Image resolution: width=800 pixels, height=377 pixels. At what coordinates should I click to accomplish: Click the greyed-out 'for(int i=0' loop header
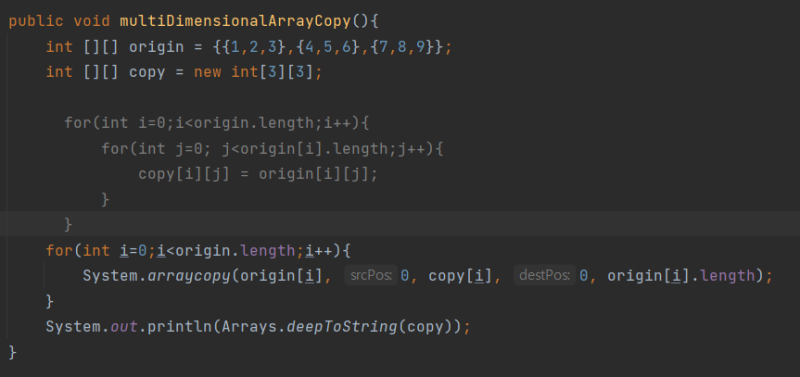coord(217,123)
